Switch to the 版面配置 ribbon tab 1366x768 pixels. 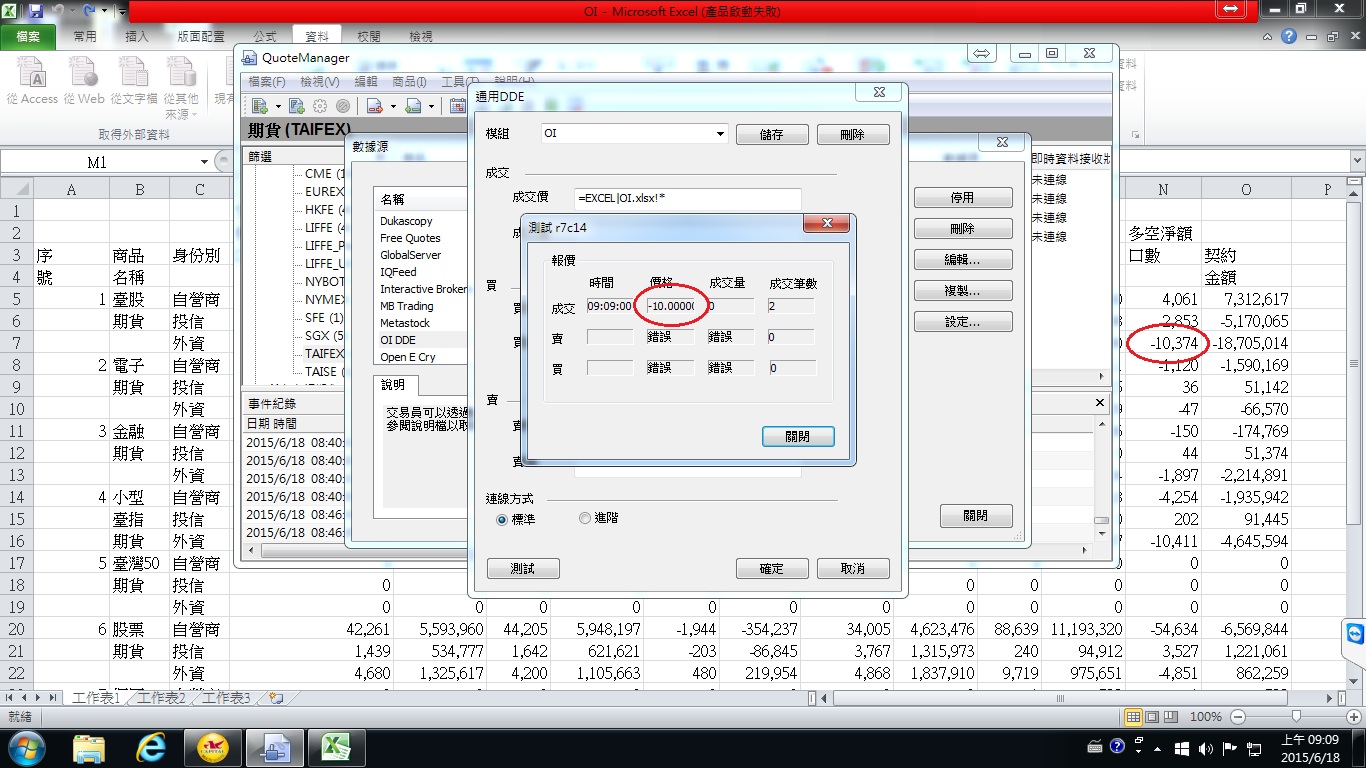pyautogui.click(x=201, y=36)
